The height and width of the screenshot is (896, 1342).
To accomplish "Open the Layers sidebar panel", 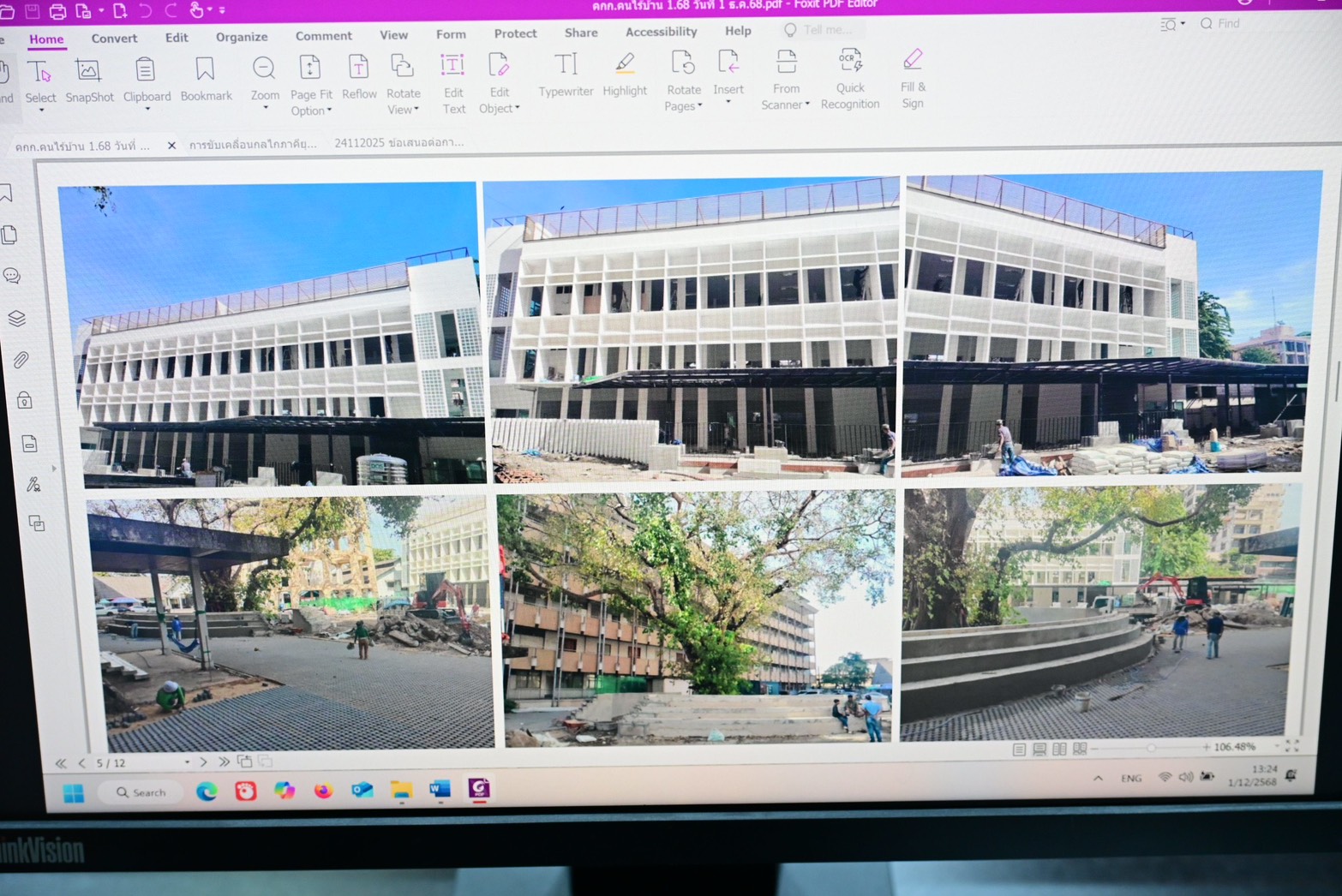I will tap(16, 319).
